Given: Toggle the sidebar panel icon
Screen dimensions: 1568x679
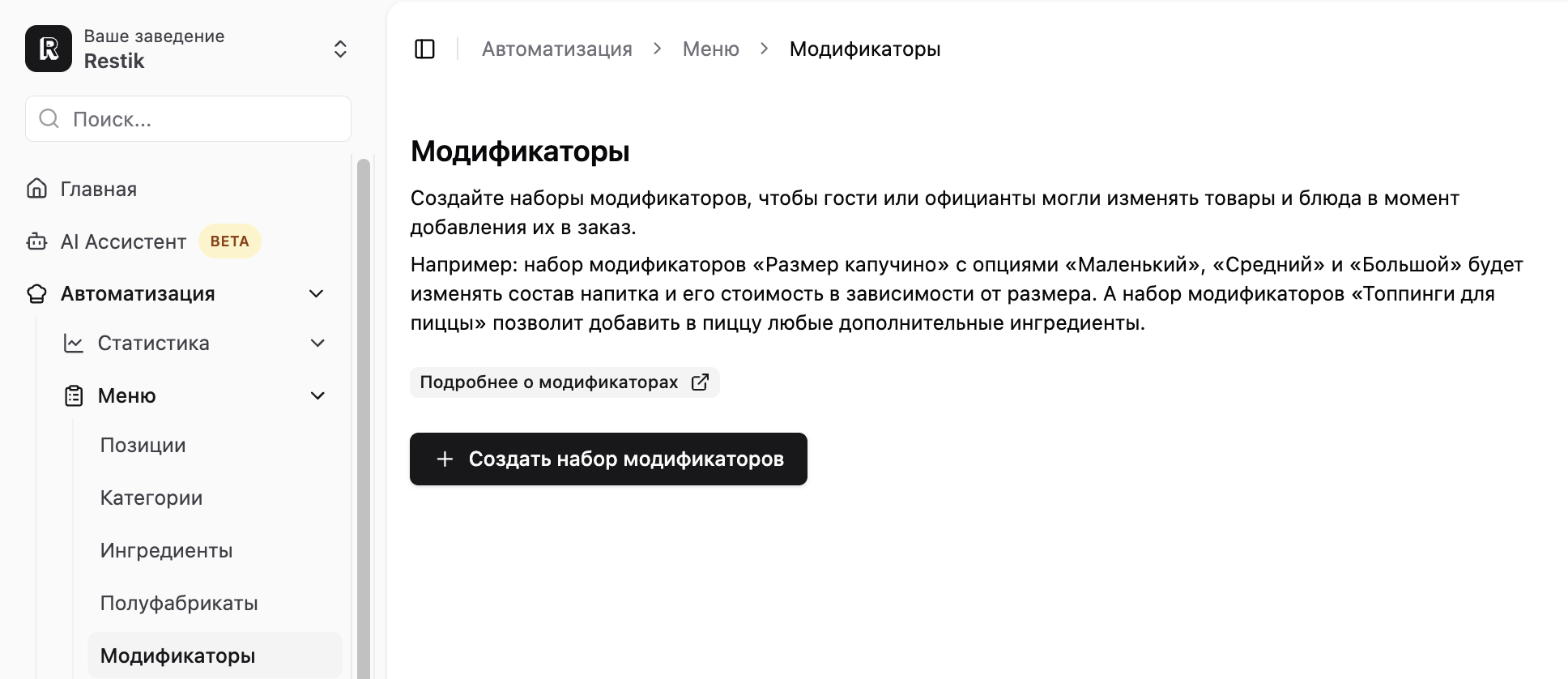Looking at the screenshot, I should point(424,49).
